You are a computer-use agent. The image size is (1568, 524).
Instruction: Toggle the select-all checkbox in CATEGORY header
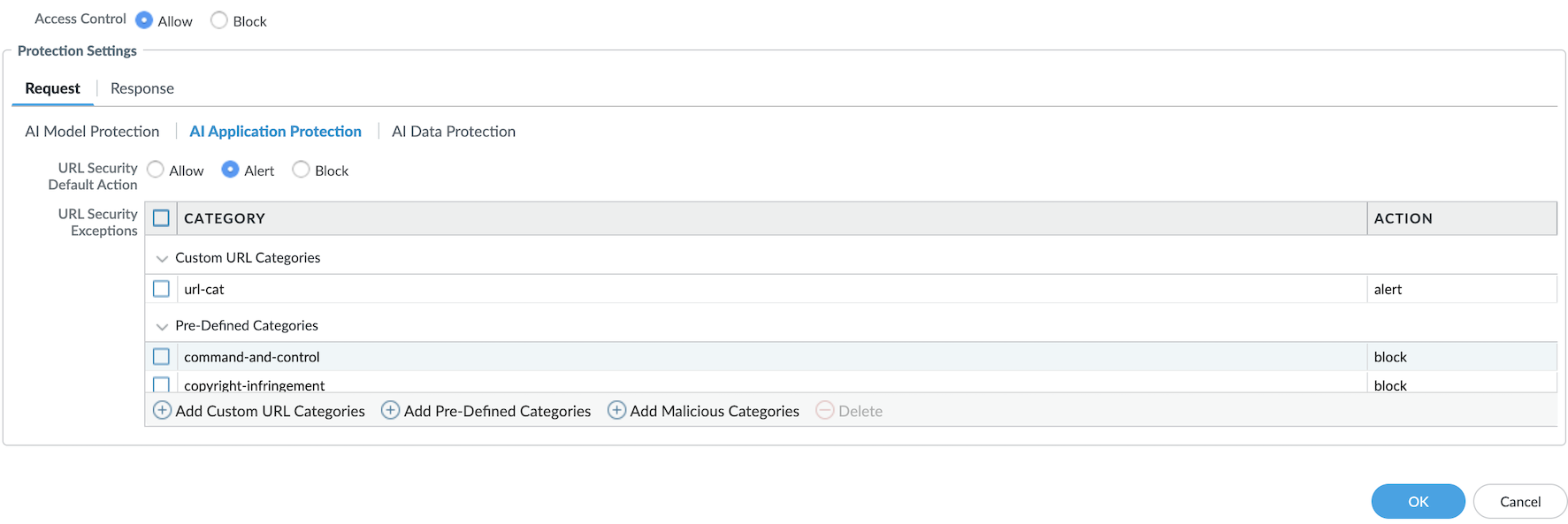pyautogui.click(x=161, y=218)
